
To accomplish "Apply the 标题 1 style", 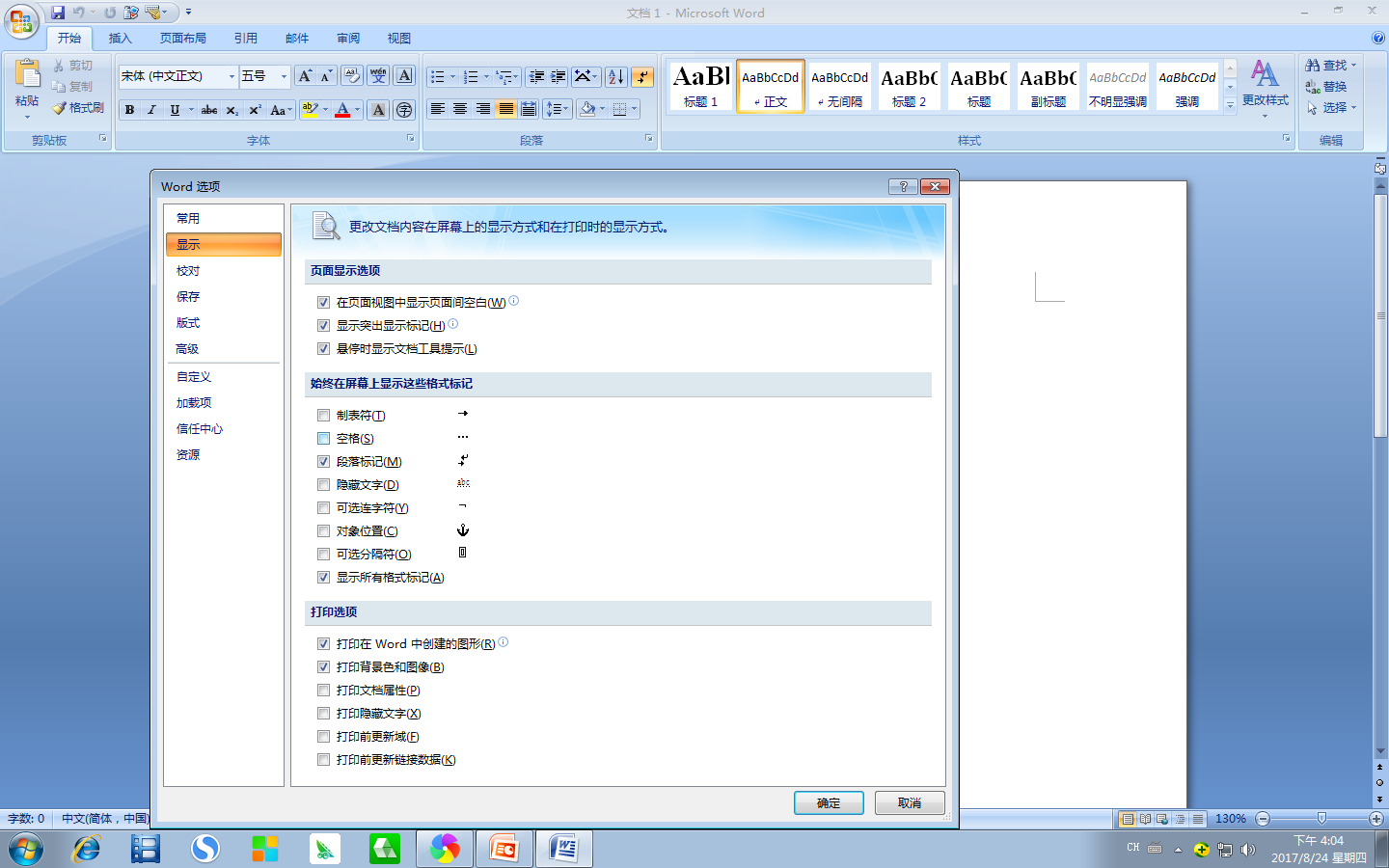I will [701, 86].
